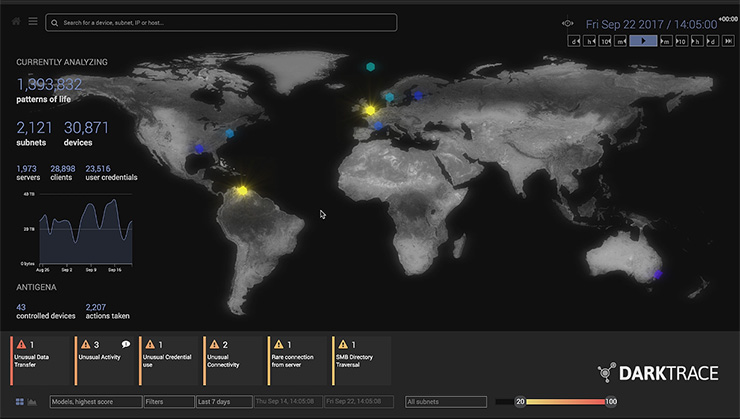Screen dimensions: 740x419
Task: Click the eye visibility icon beside date
Action: pos(568,23)
